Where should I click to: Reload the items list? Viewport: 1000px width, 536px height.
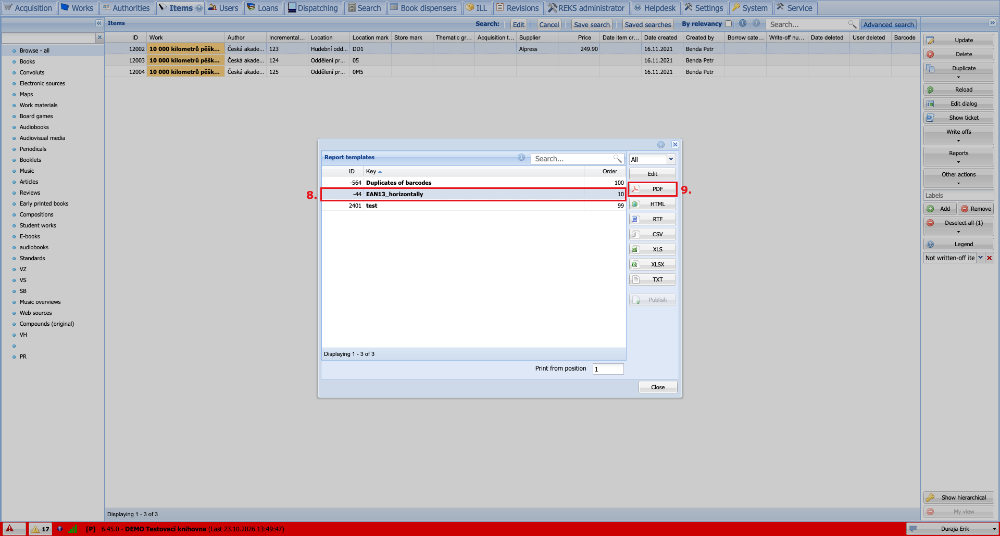pyautogui.click(x=959, y=90)
